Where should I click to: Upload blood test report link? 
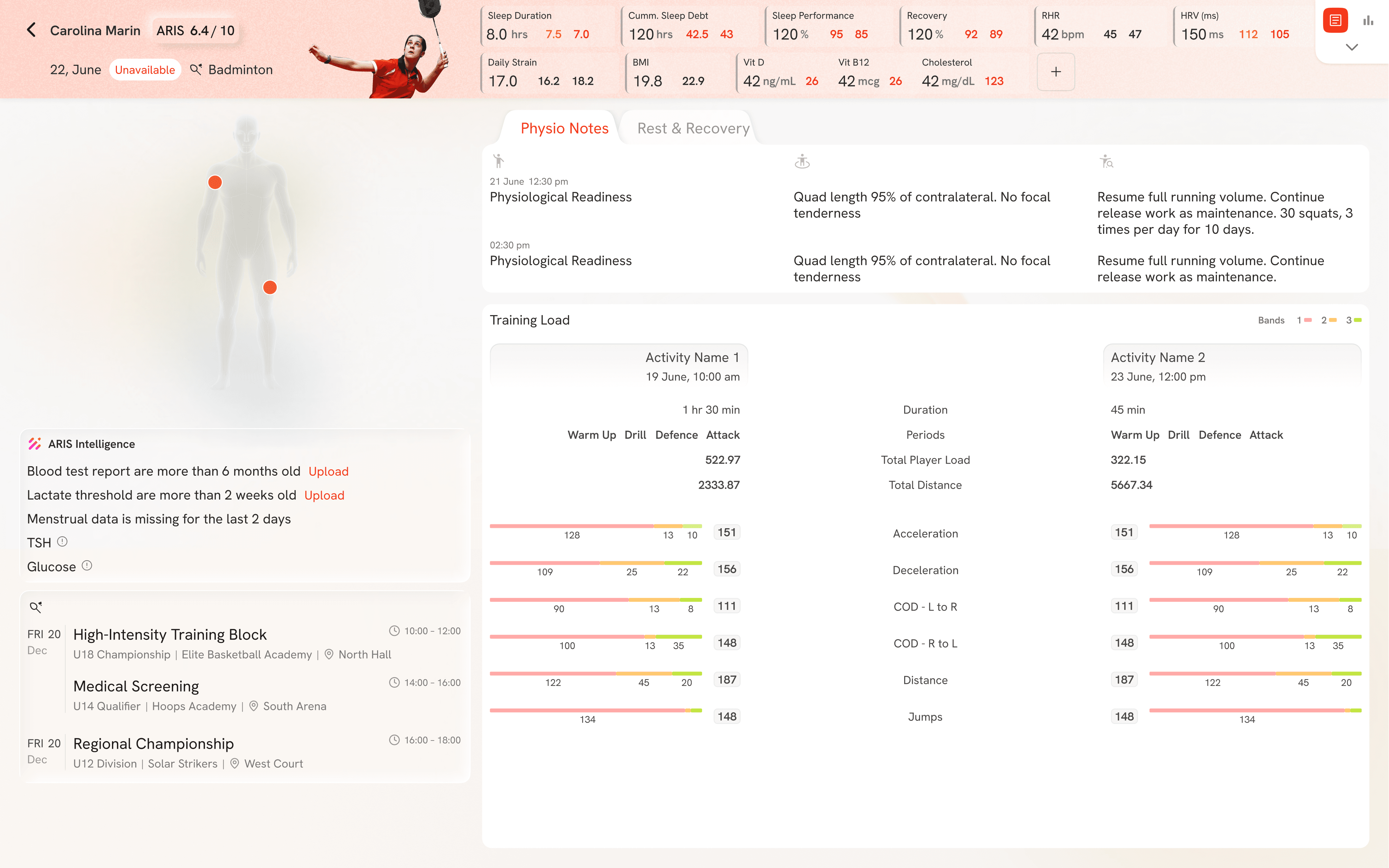pos(328,471)
